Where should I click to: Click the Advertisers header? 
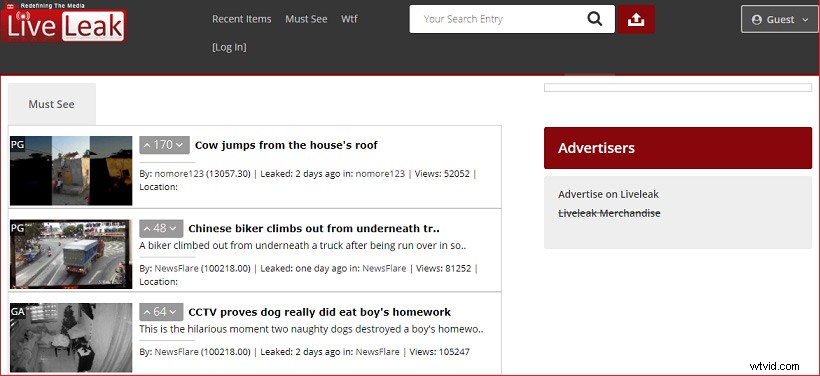678,148
